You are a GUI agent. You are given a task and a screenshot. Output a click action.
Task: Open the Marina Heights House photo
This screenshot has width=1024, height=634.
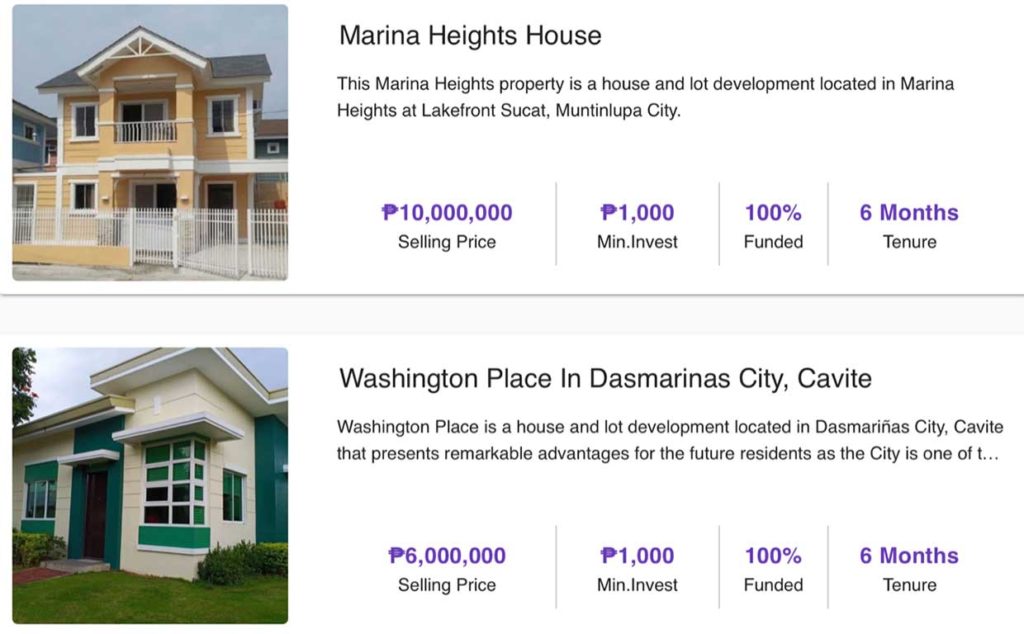click(x=150, y=142)
